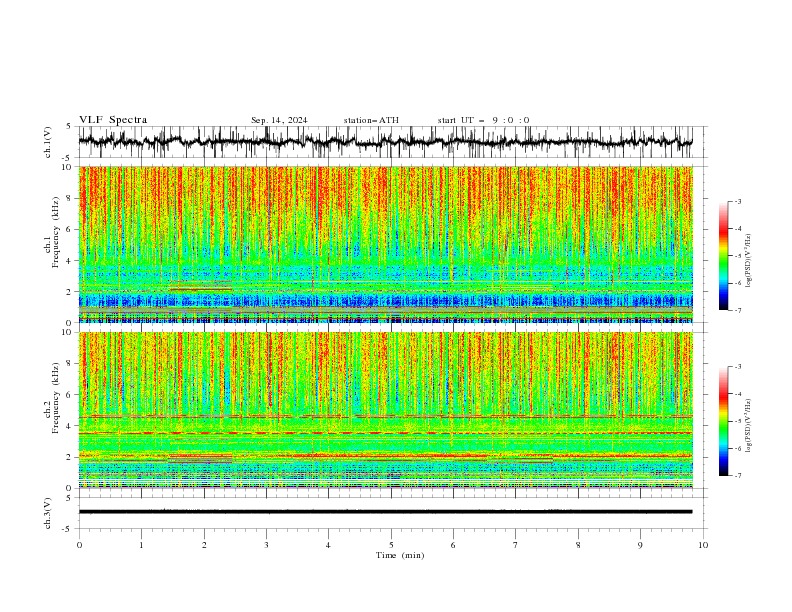Viewport: 792px width, 612px height.
Task: Click the "-7" tick on upper color bar
Action: (737, 310)
